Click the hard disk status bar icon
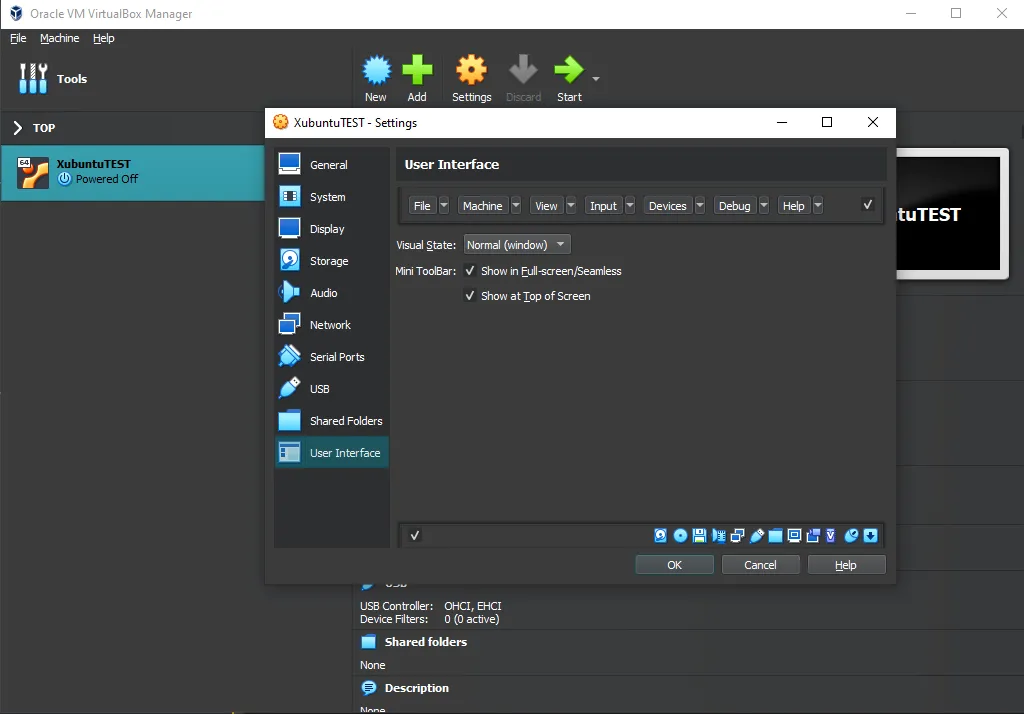Image resolution: width=1024 pixels, height=714 pixels. point(661,536)
